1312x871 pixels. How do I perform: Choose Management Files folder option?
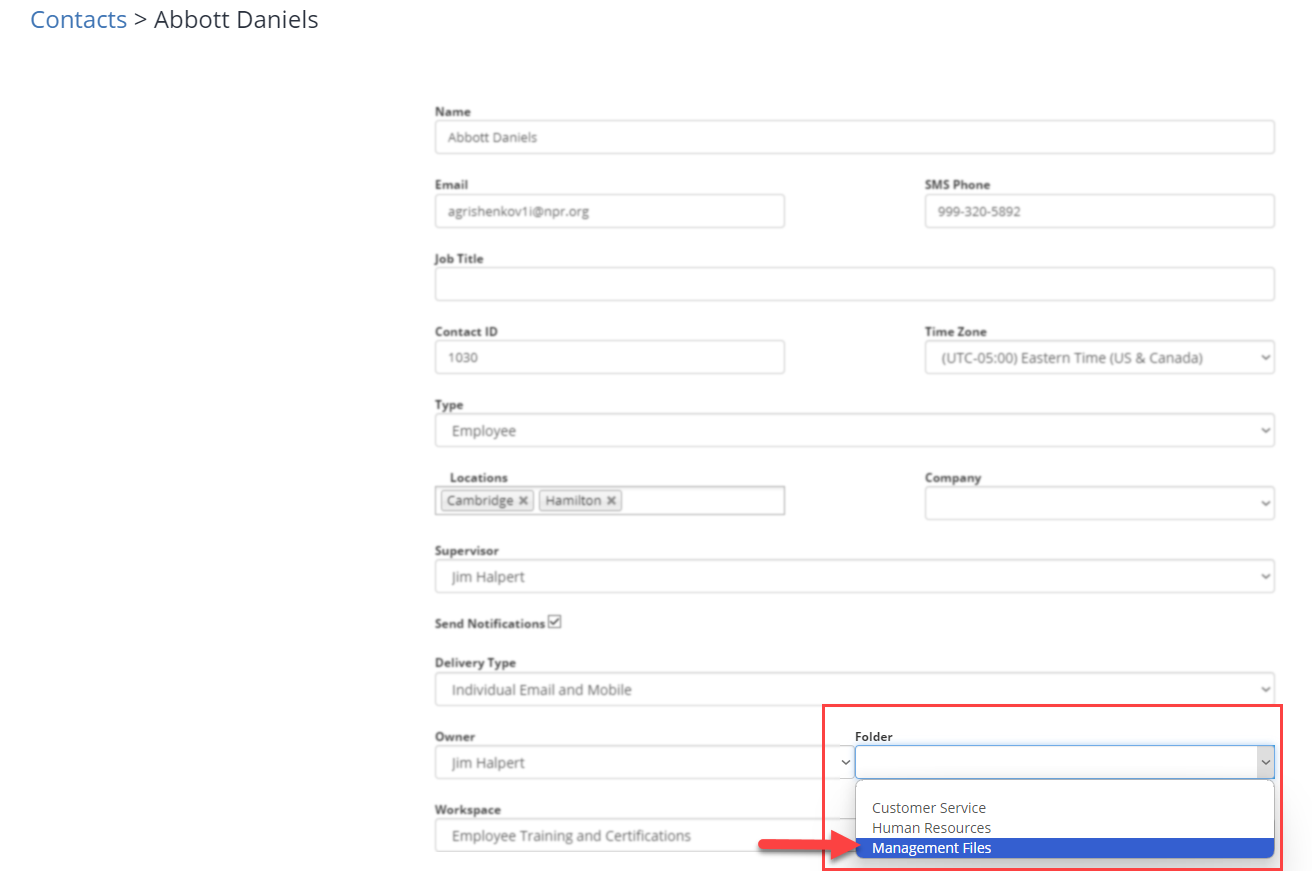point(1064,848)
